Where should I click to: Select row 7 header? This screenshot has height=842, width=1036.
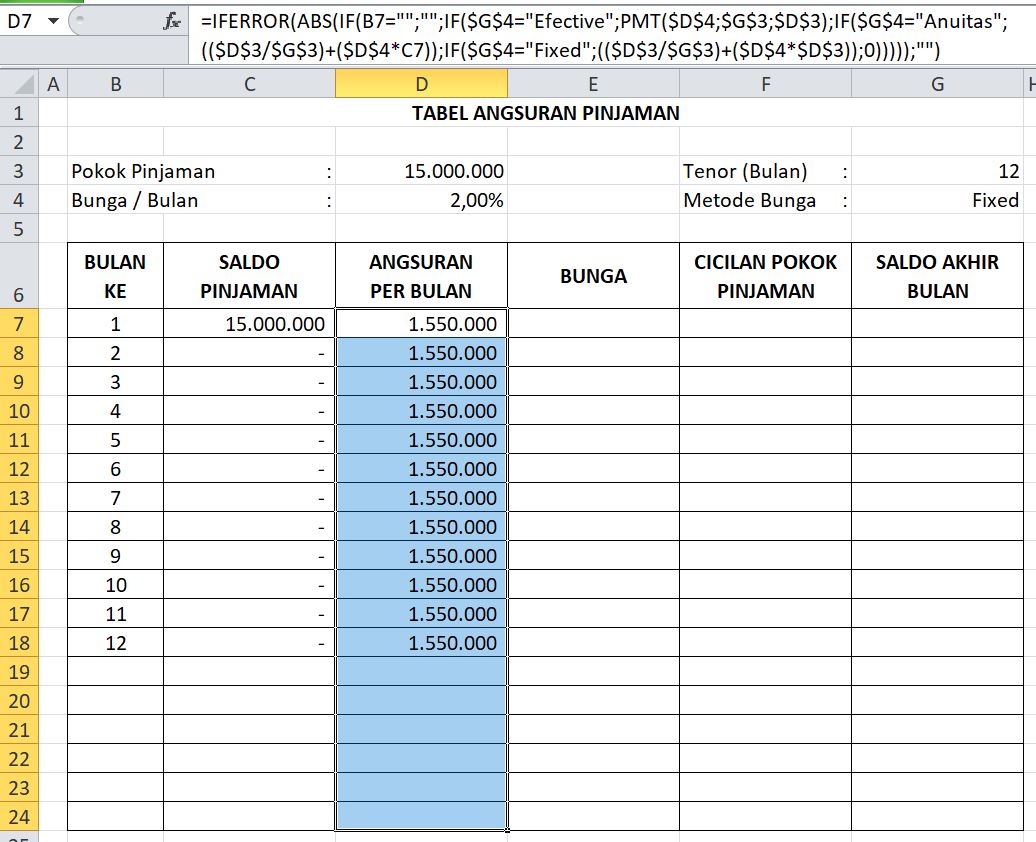(x=20, y=323)
